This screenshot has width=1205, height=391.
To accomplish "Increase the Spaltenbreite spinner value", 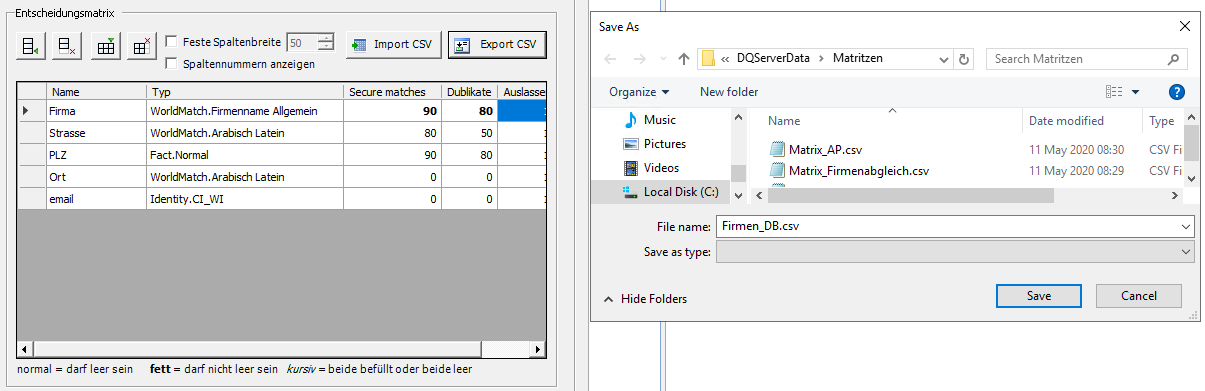I will pos(326,38).
